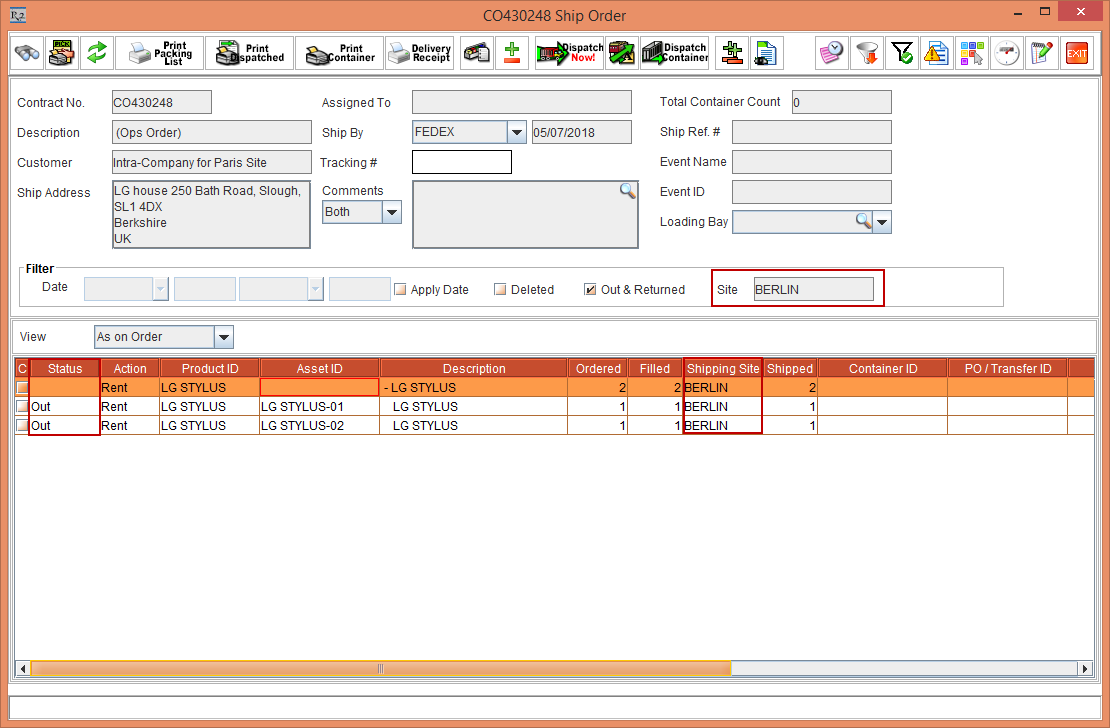Open the warning document icon
1110x728 pixels.
tap(936, 53)
